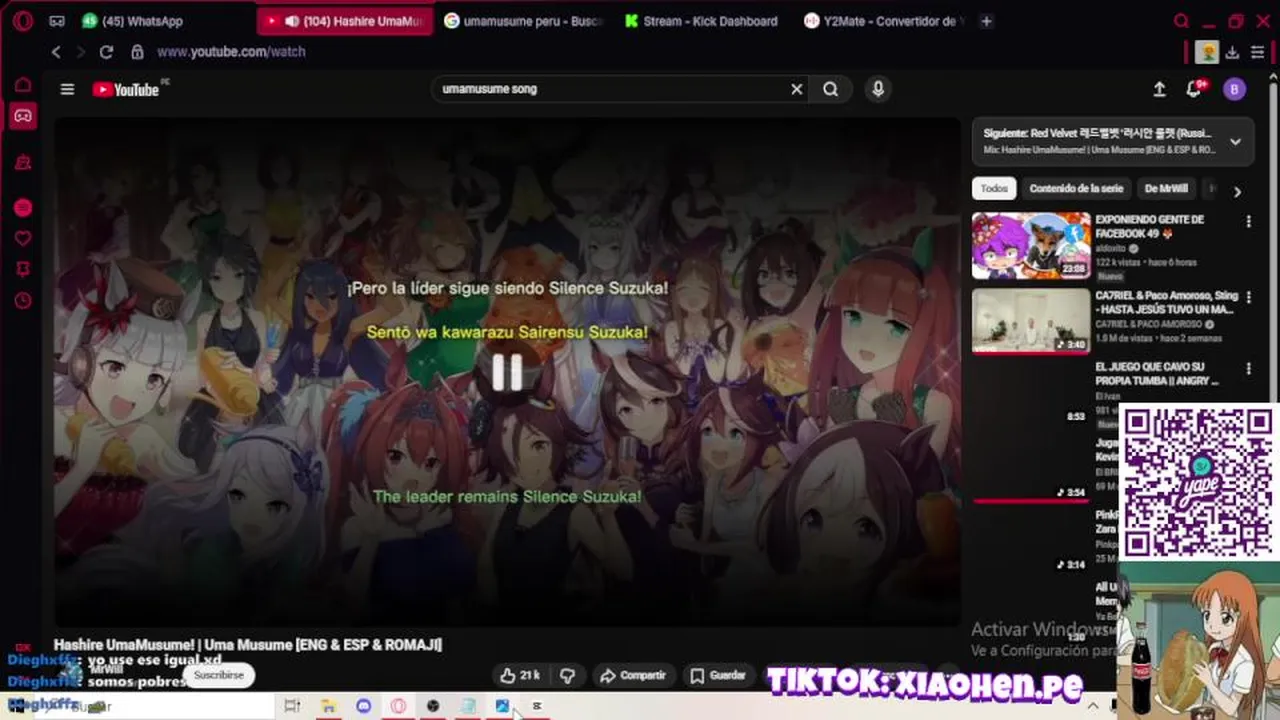Screen dimensions: 1280x720
Task: Open YouTube notifications bell
Action: coord(1195,89)
